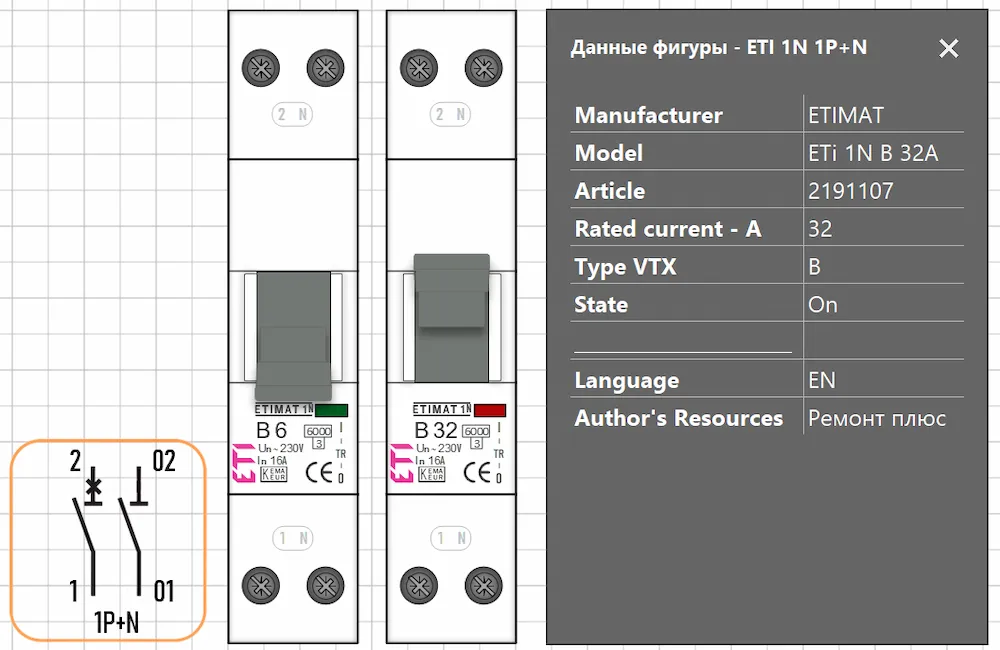Viewport: 1000px width, 650px height.
Task: Click the Language field label
Action: [626, 381]
